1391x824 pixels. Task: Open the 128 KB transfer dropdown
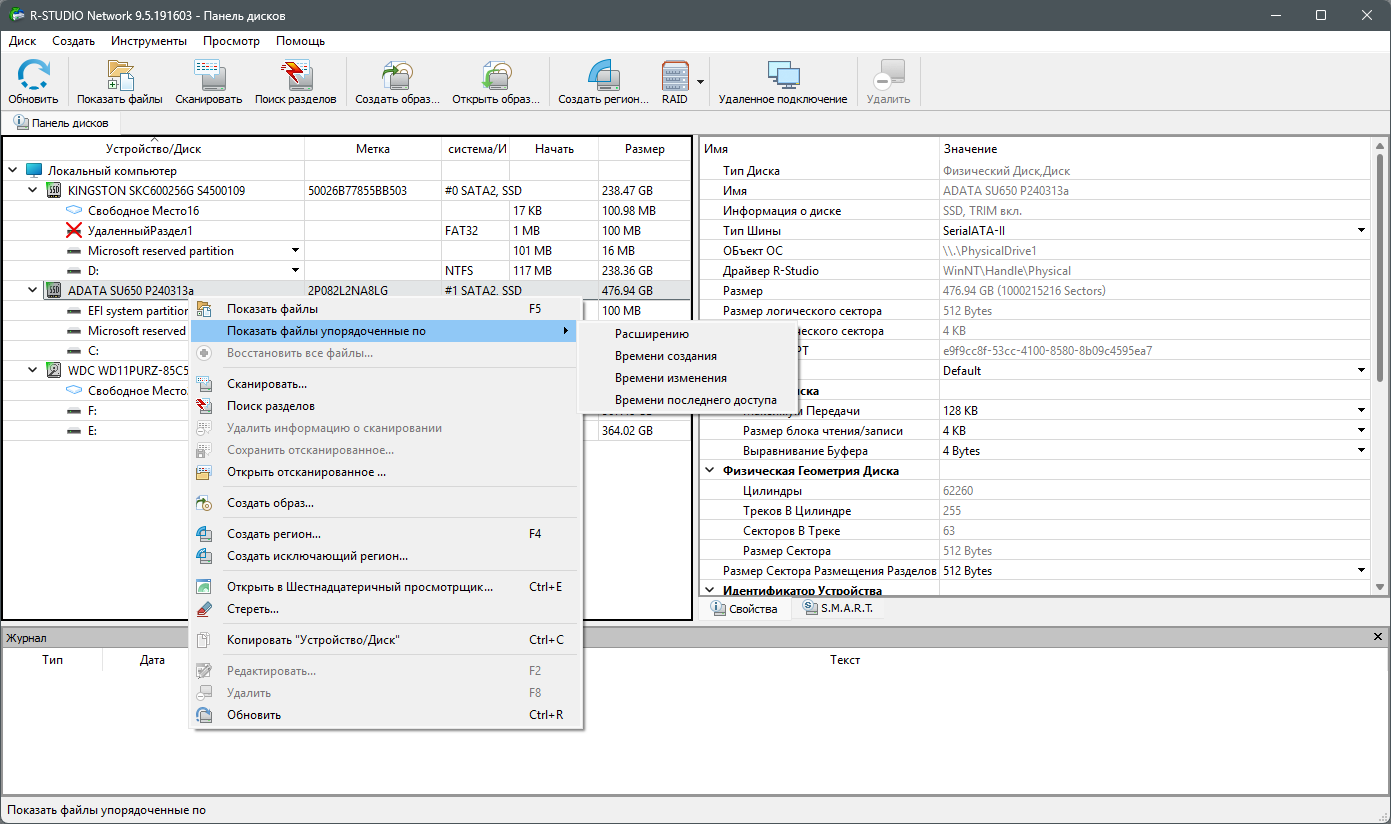tap(1361, 411)
